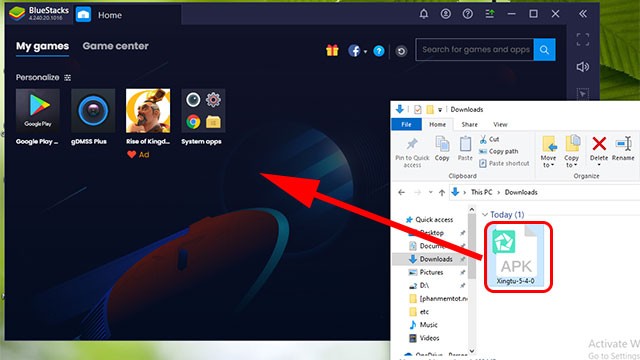Open recent locations dropdown in Explorer
This screenshot has height=360, width=640.
(x=430, y=192)
